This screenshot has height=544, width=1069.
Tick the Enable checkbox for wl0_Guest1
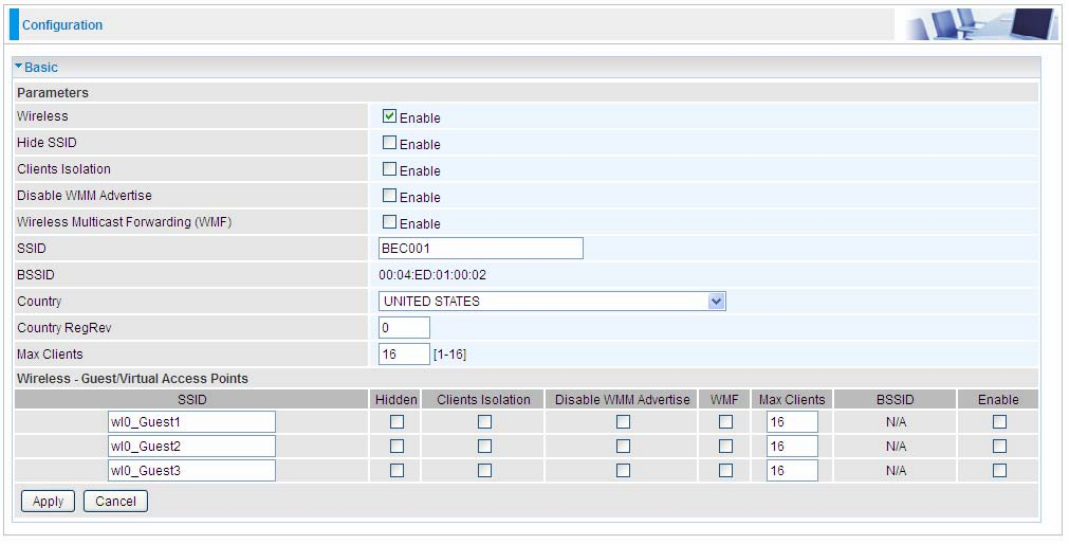click(999, 422)
